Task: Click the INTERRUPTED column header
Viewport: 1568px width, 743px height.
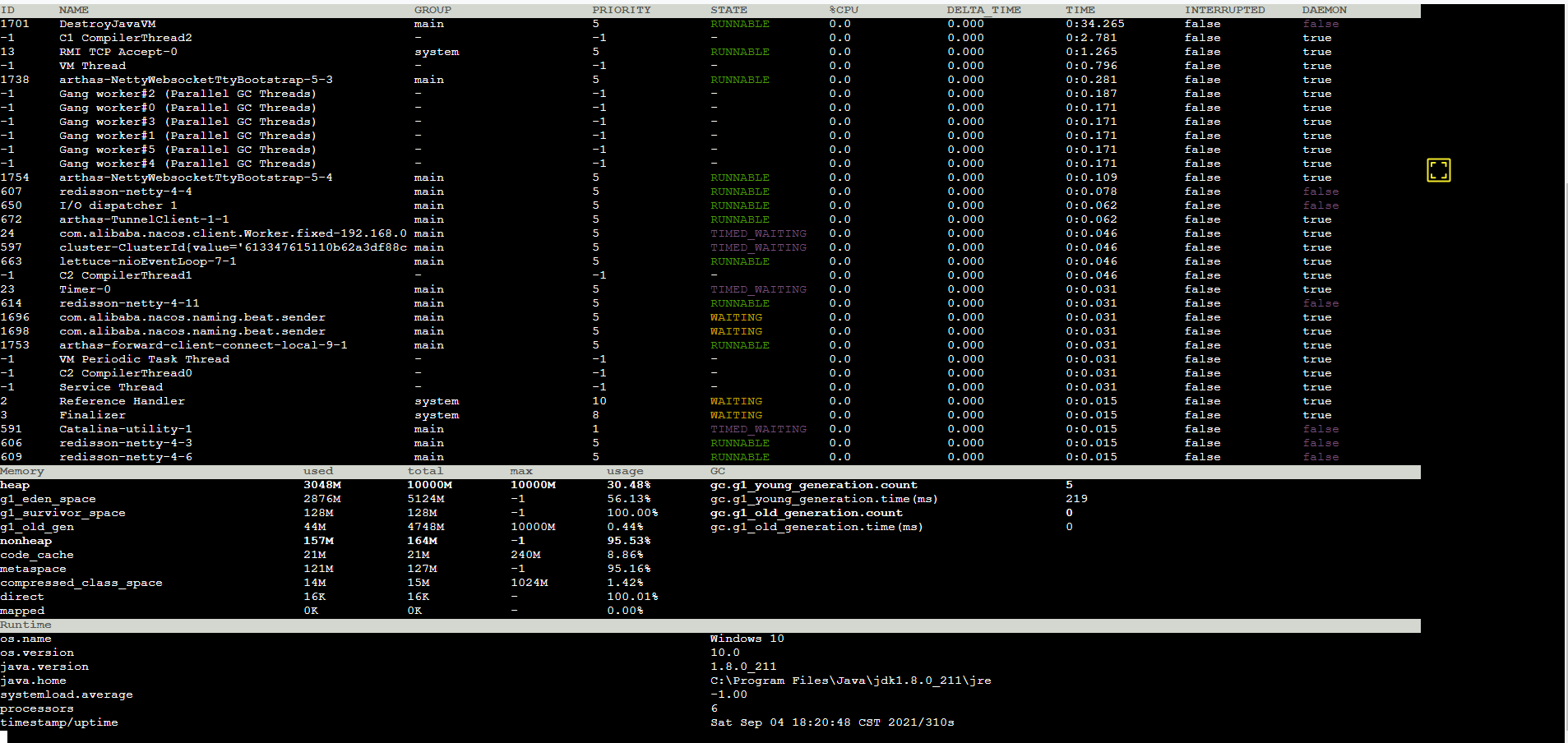Action: click(1224, 10)
